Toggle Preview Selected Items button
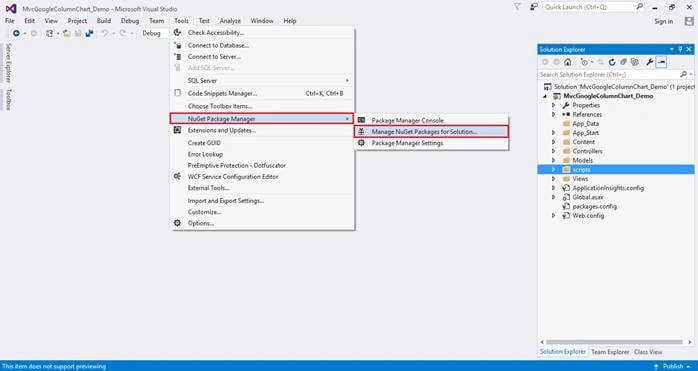Image resolution: width=698 pixels, height=371 pixels. click(661, 62)
